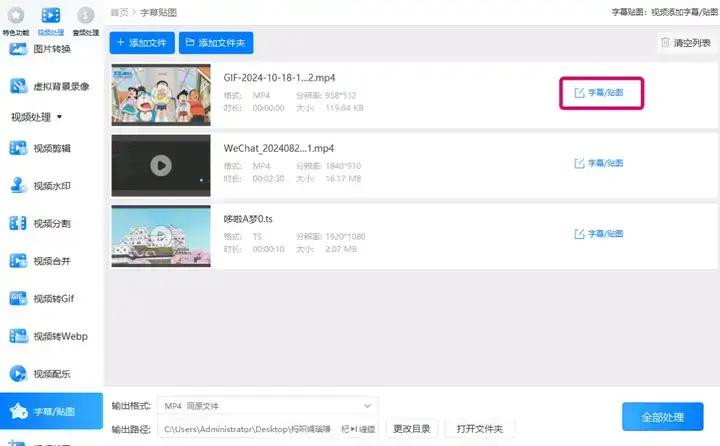Select the 视频分割 tool
Screen dimensions: 720x446
pyautogui.click(x=50, y=223)
